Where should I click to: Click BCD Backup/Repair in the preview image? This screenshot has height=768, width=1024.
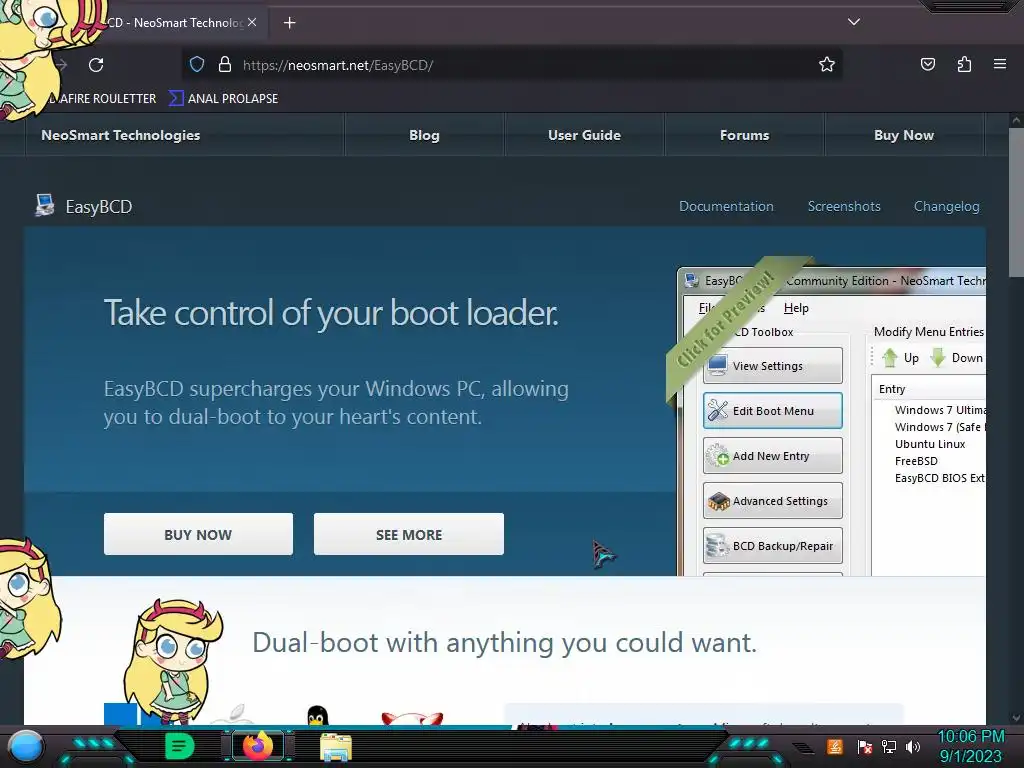pyautogui.click(x=773, y=546)
